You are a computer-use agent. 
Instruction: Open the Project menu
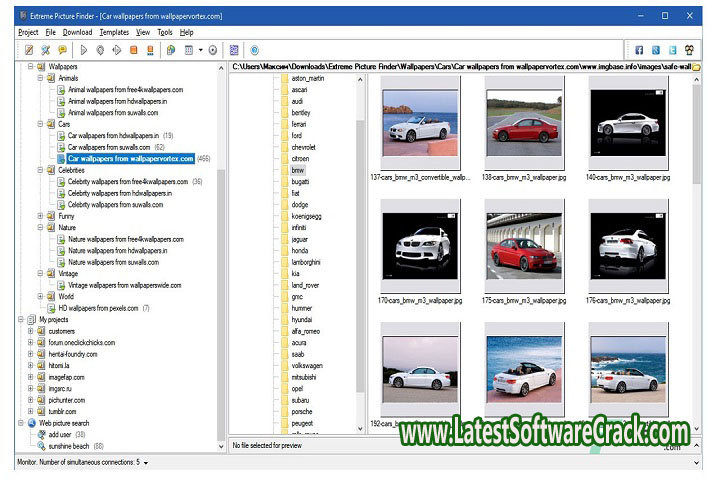28,32
